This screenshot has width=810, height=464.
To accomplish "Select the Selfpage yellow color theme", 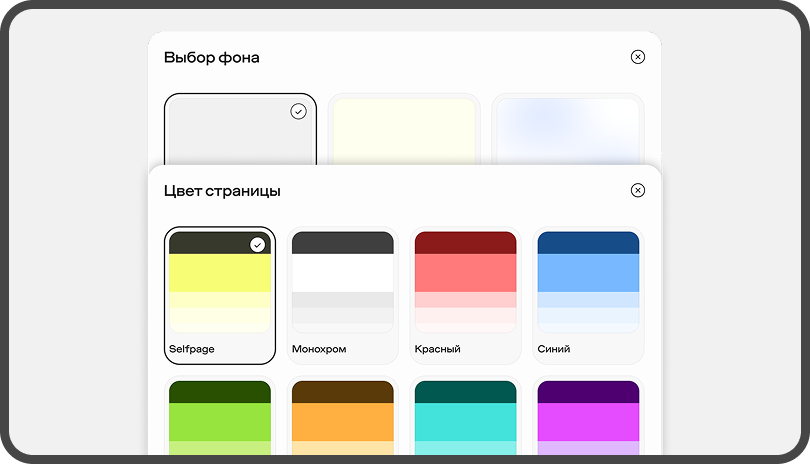I will 220,295.
